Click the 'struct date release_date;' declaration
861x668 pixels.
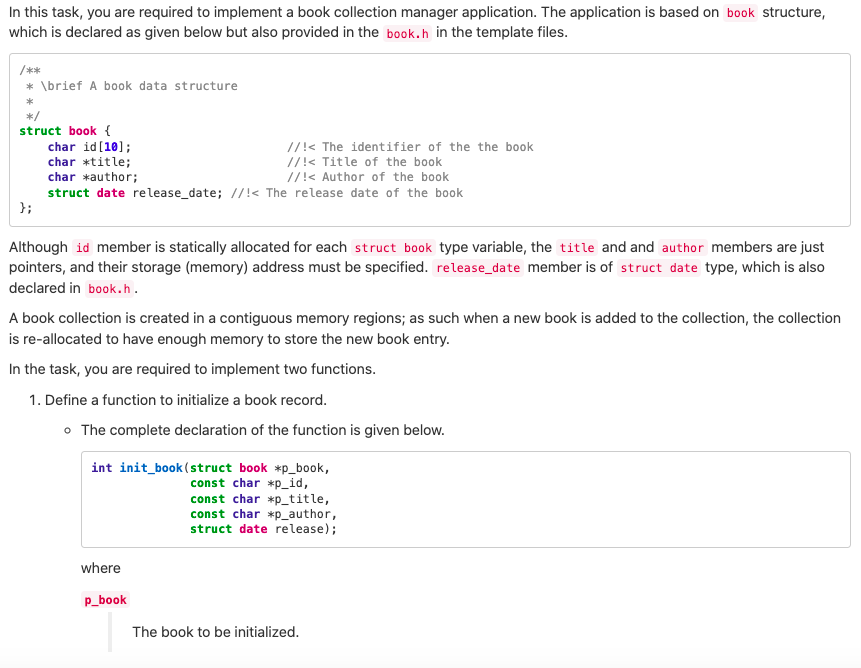135,193
